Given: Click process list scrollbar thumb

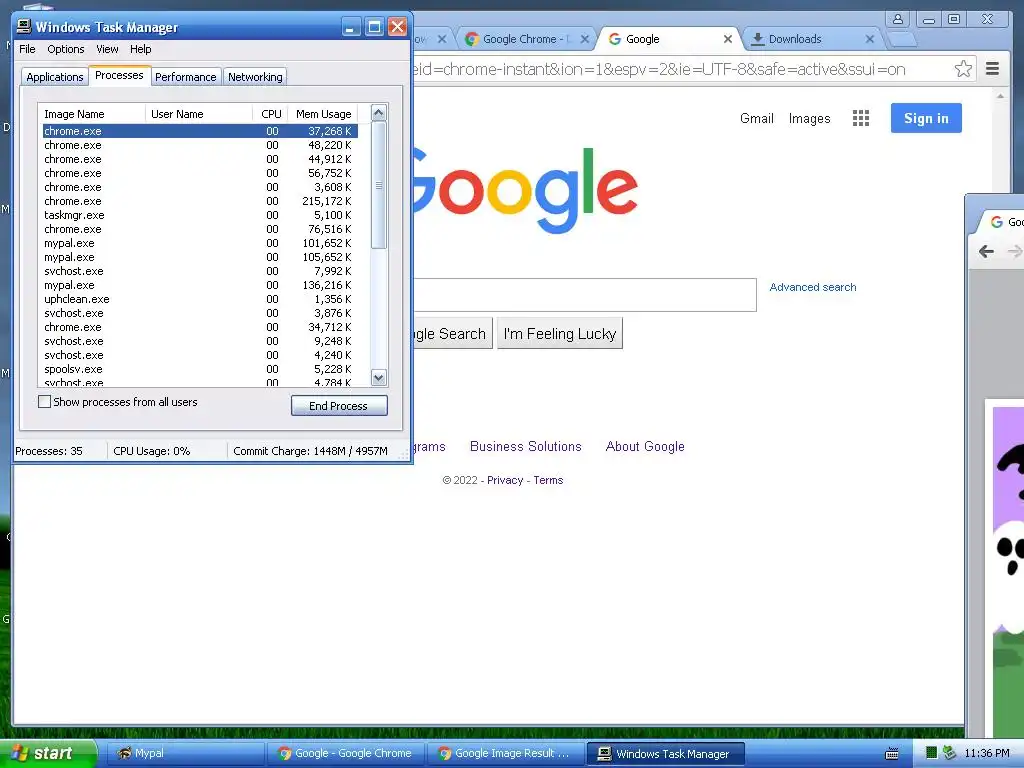Looking at the screenshot, I should coord(379,185).
